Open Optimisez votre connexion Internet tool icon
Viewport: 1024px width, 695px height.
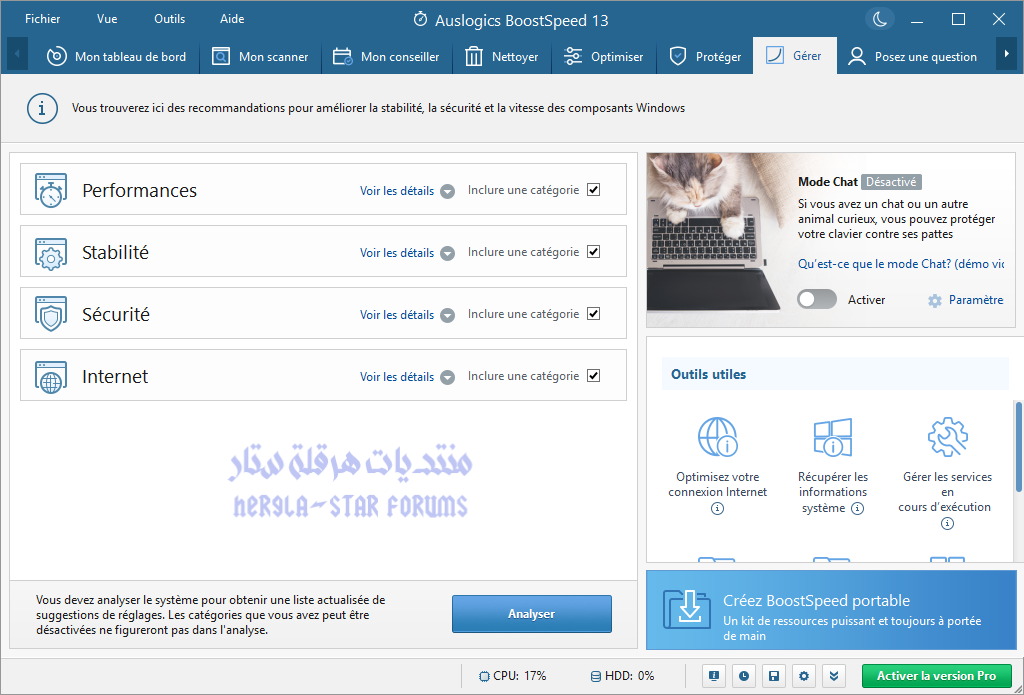(x=718, y=436)
